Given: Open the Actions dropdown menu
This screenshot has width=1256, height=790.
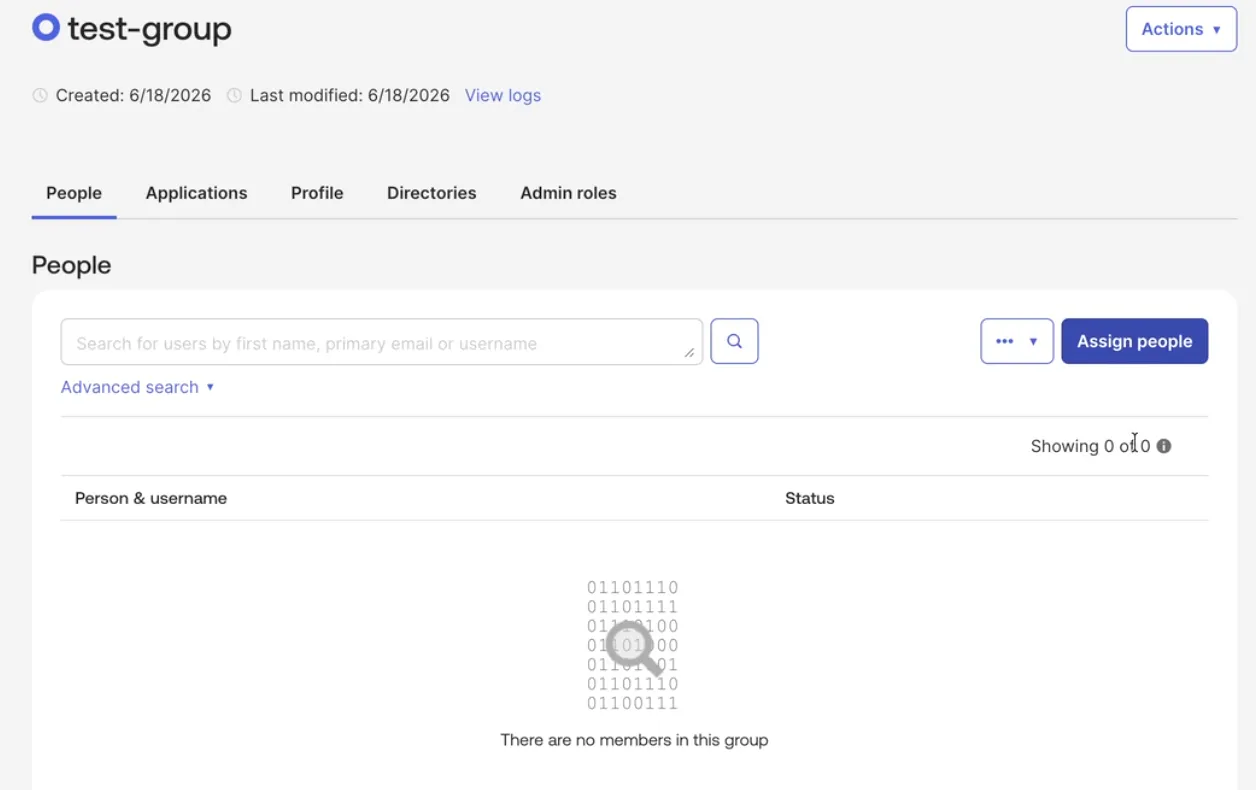Looking at the screenshot, I should (x=1181, y=29).
